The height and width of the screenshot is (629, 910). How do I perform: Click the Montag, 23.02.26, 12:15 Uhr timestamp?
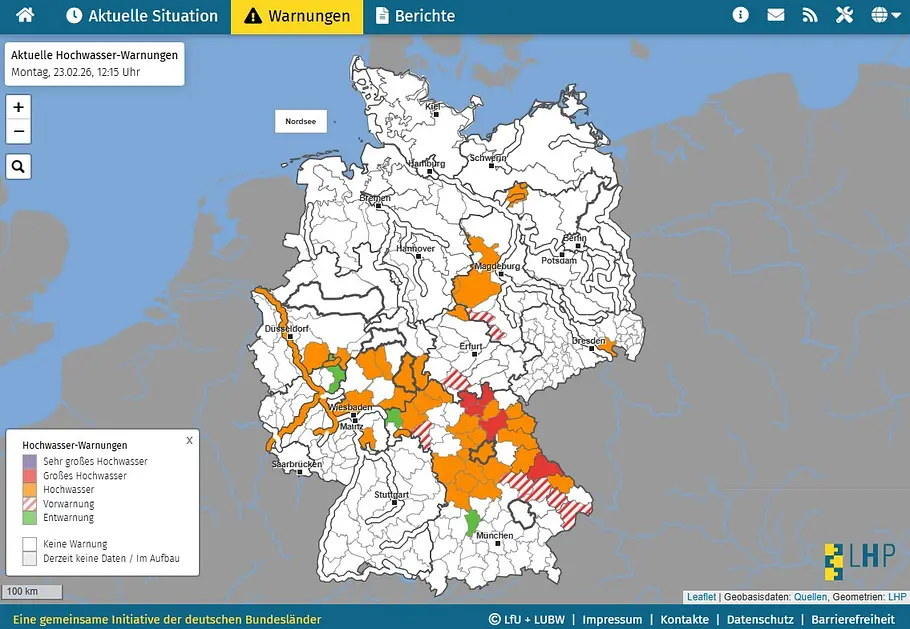coord(75,73)
